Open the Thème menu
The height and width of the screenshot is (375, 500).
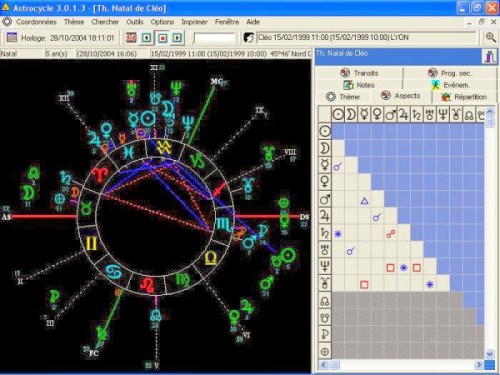coord(74,22)
